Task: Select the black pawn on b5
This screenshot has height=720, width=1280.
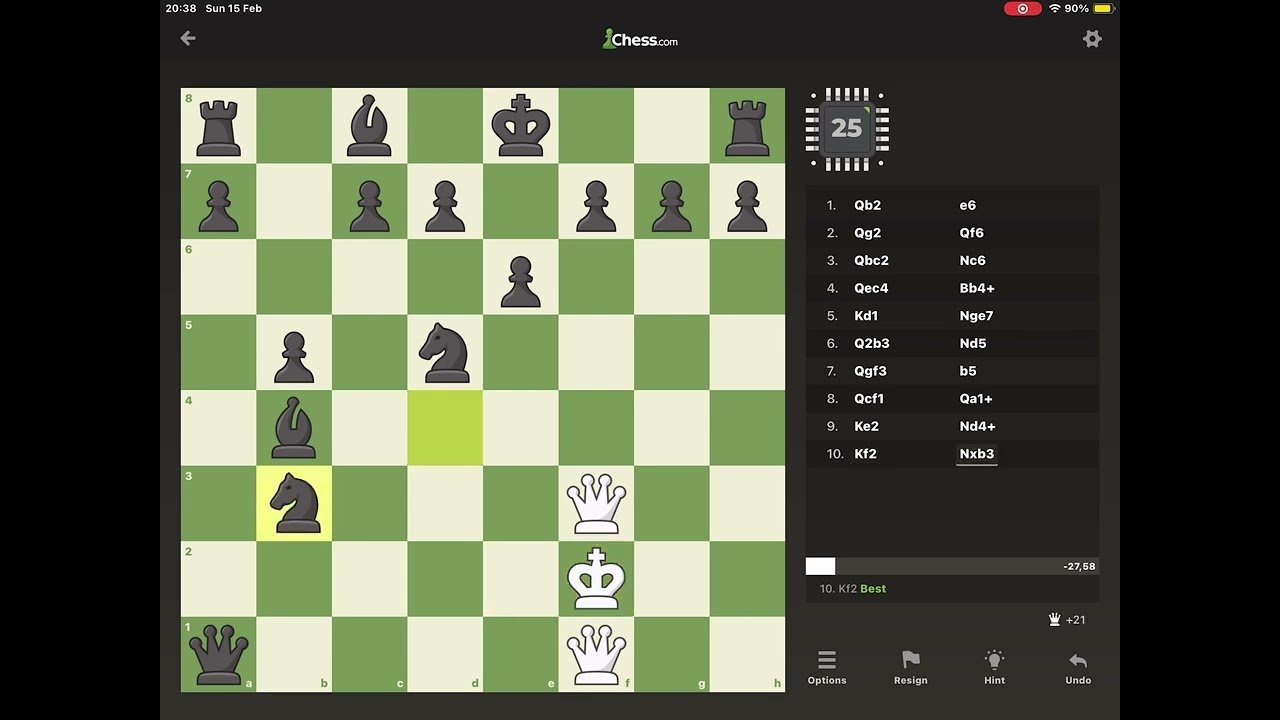Action: (294, 357)
